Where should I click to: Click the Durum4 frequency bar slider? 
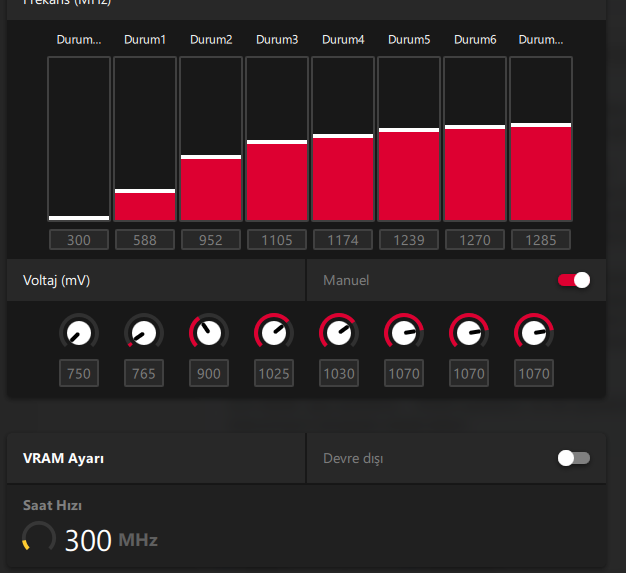[x=343, y=139]
